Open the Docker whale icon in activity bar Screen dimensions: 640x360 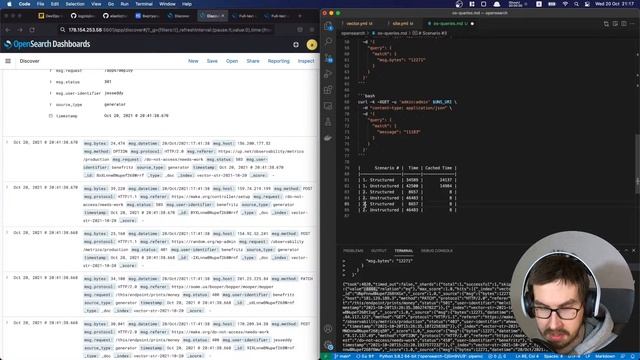coord(328,138)
